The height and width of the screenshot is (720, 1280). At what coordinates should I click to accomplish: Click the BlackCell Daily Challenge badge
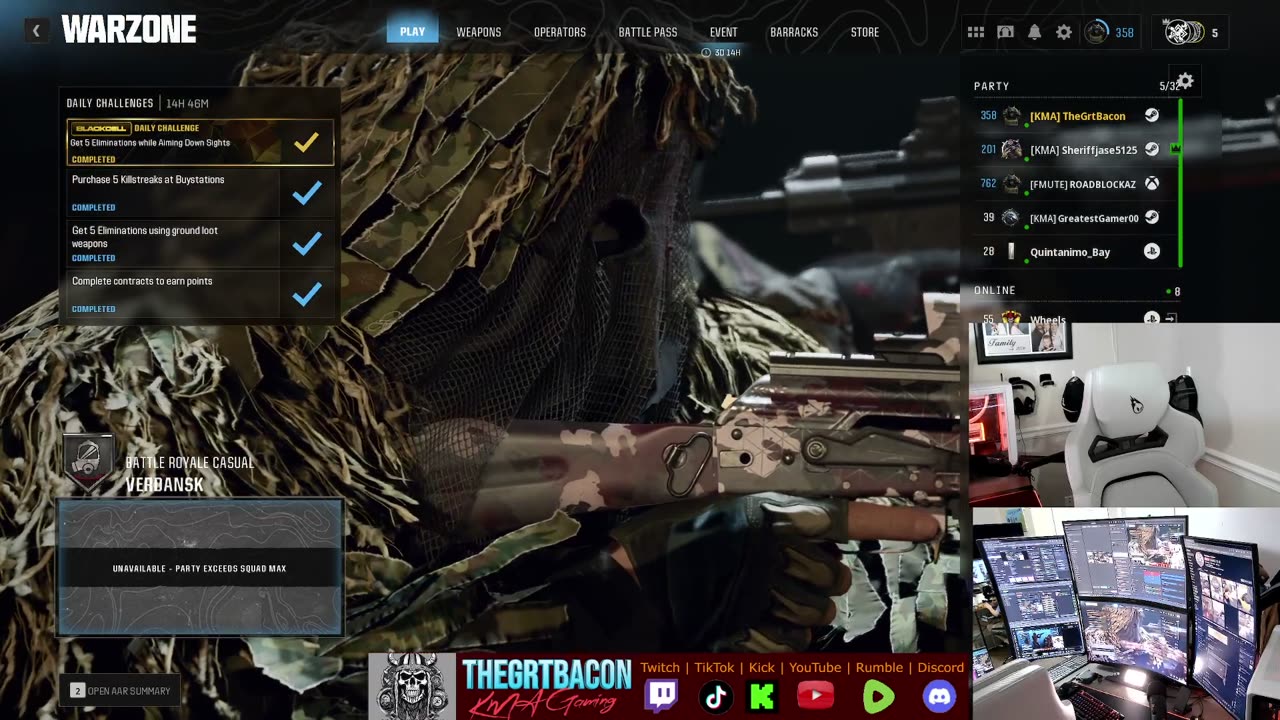point(100,128)
